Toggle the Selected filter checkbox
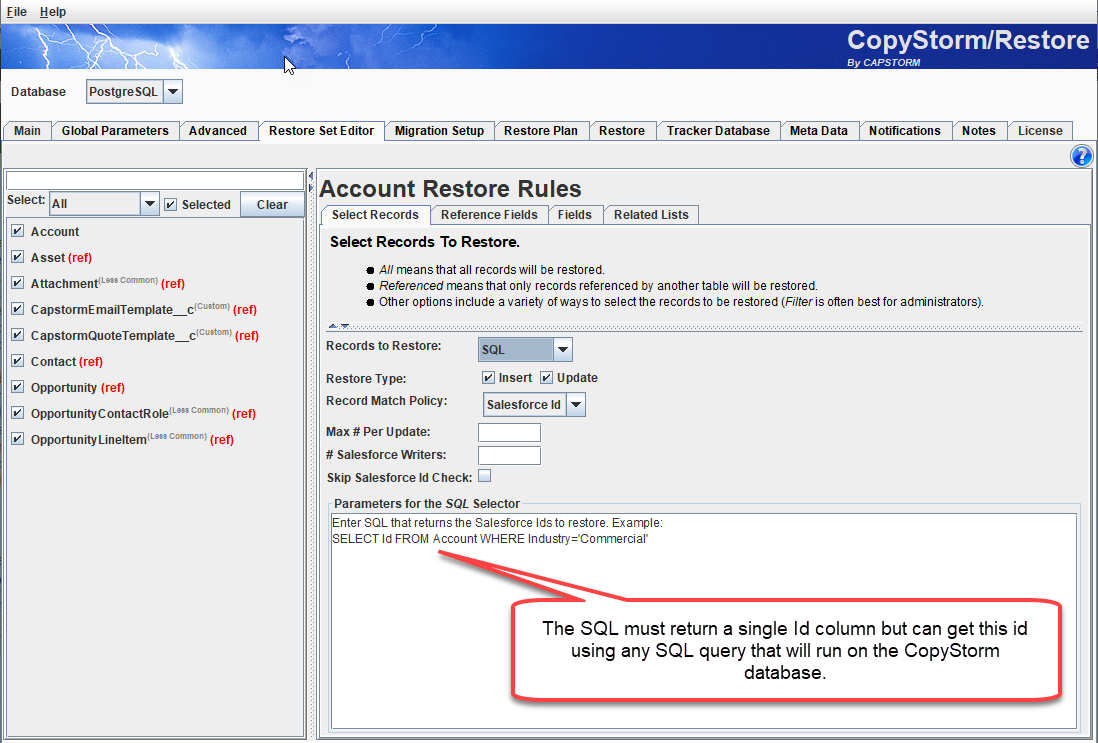 [x=170, y=204]
